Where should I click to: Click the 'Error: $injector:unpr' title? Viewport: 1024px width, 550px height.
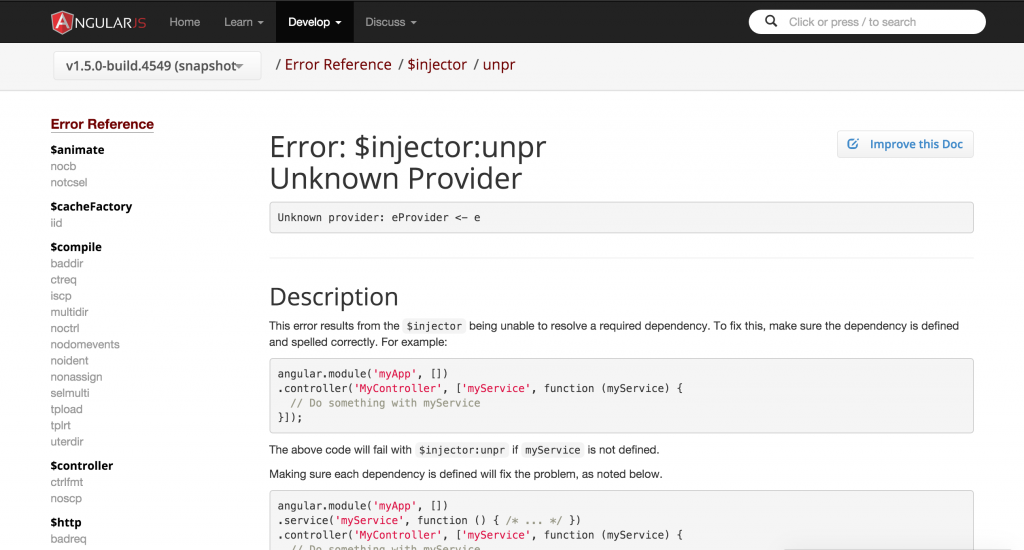[408, 147]
